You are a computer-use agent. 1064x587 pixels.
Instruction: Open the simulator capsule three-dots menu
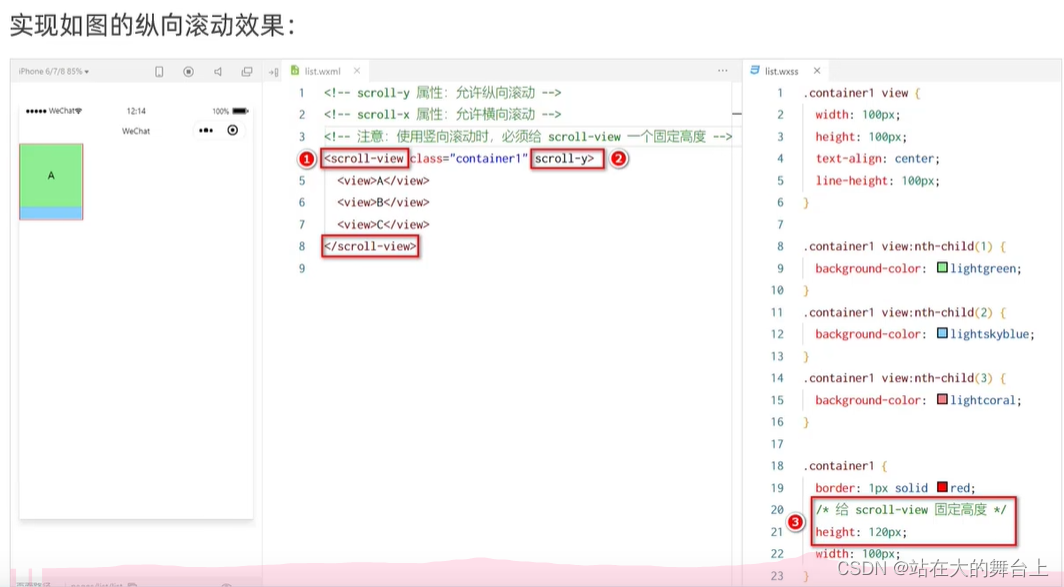pyautogui.click(x=206, y=130)
